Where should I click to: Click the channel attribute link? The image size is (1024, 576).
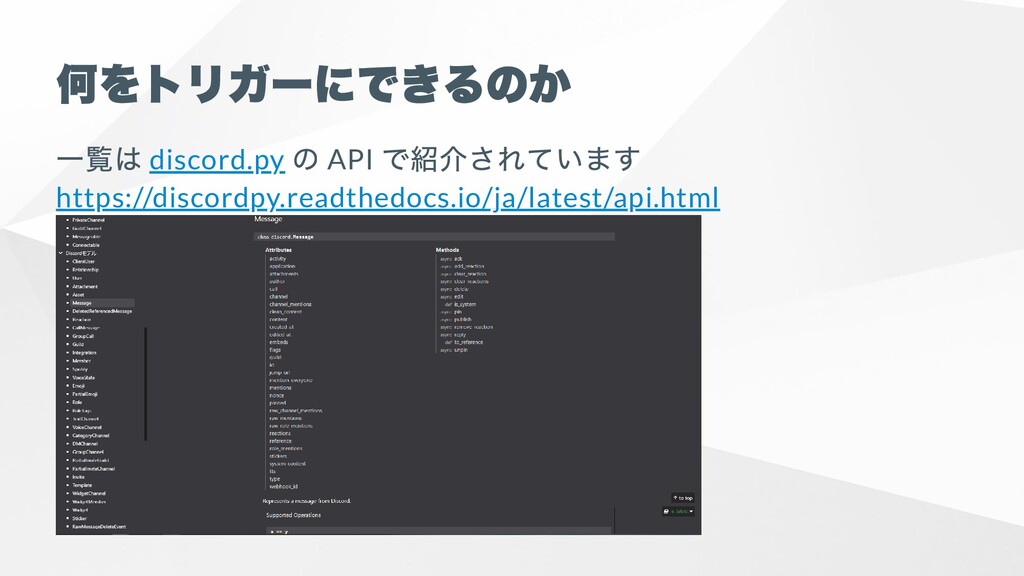pos(278,296)
